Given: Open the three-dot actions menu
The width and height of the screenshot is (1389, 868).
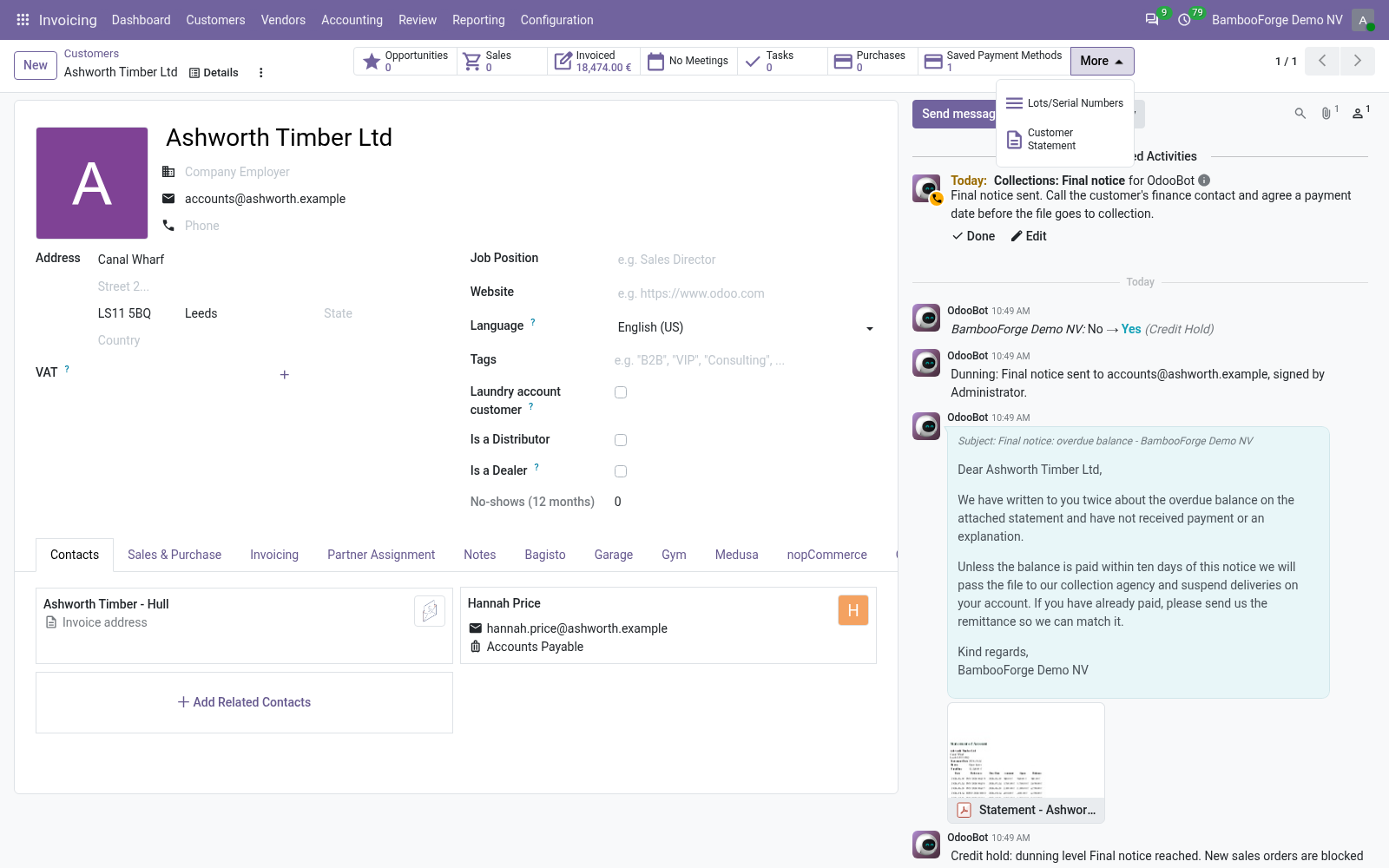Looking at the screenshot, I should (x=260, y=73).
